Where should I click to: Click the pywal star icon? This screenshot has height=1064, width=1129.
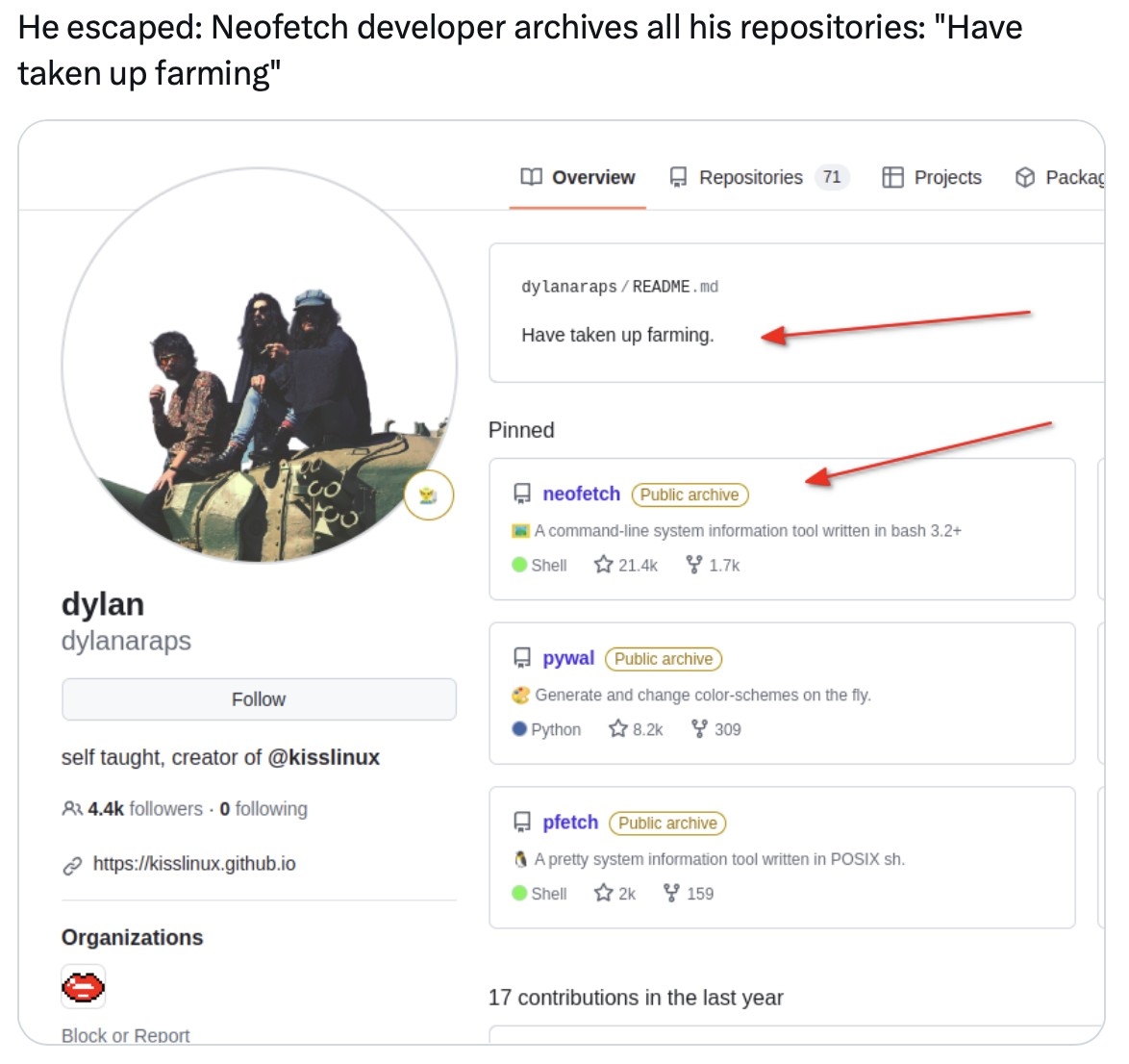pyautogui.click(x=618, y=729)
